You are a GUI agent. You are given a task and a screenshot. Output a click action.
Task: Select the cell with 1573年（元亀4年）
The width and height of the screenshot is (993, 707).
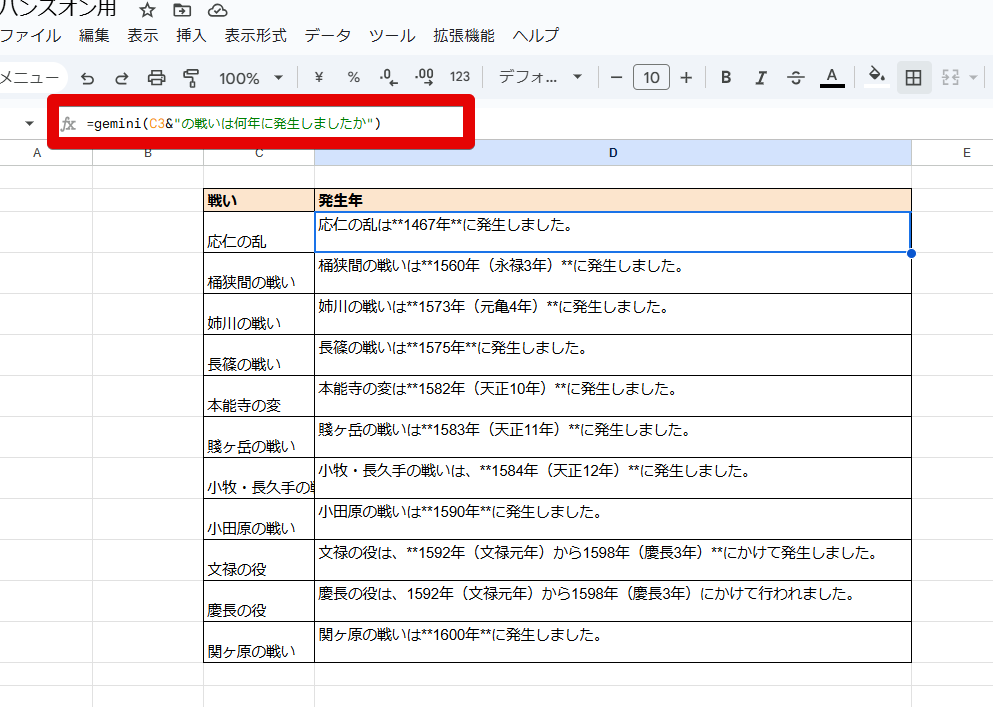613,314
